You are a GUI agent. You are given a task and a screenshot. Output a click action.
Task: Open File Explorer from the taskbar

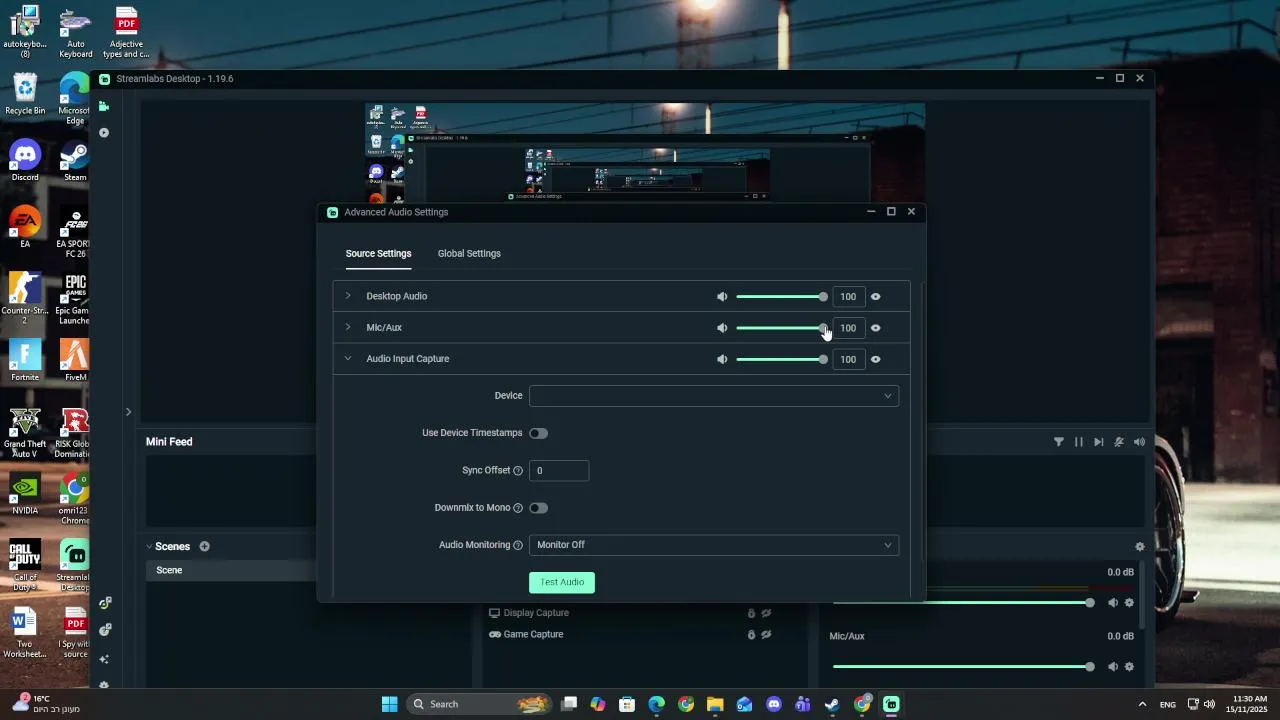click(714, 704)
